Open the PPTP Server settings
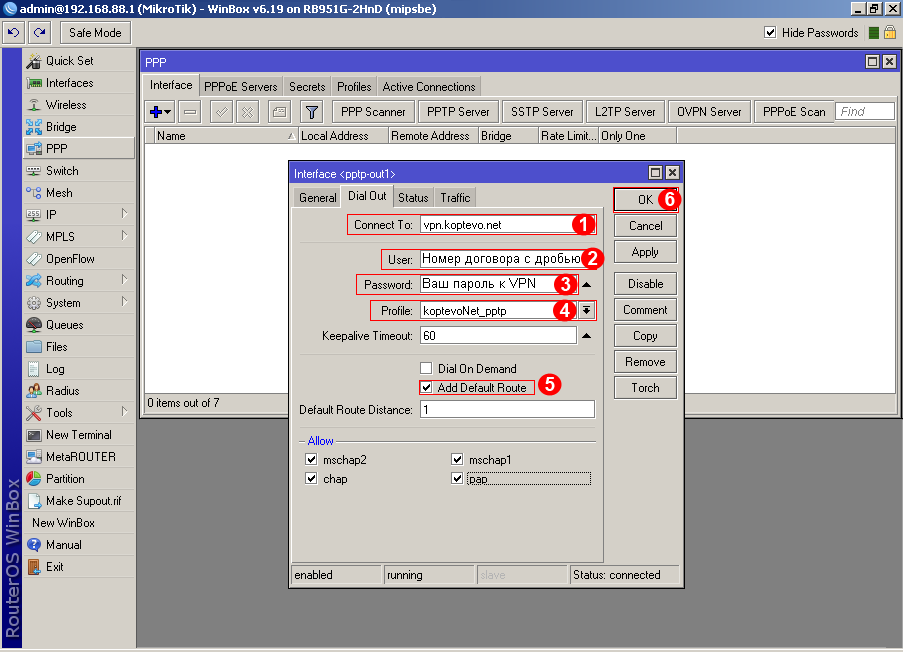This screenshot has width=903, height=652. pyautogui.click(x=458, y=112)
